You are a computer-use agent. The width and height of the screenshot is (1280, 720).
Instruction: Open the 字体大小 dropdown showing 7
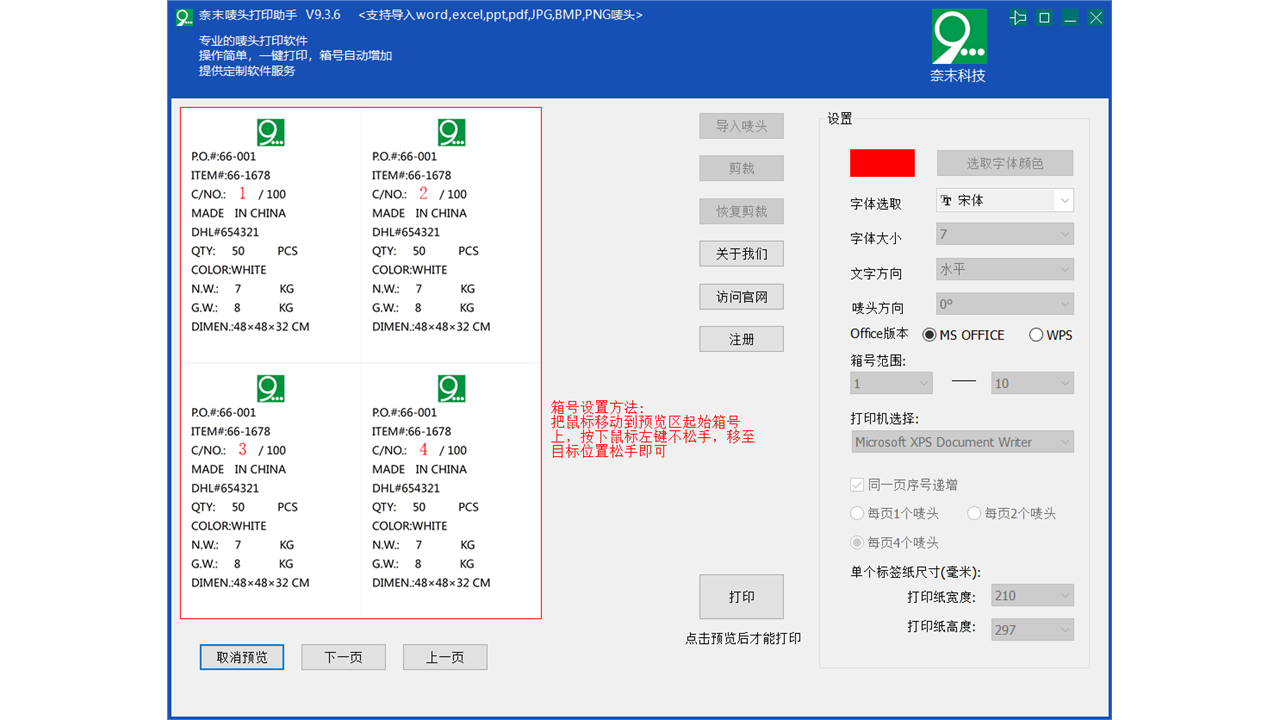pos(1005,234)
